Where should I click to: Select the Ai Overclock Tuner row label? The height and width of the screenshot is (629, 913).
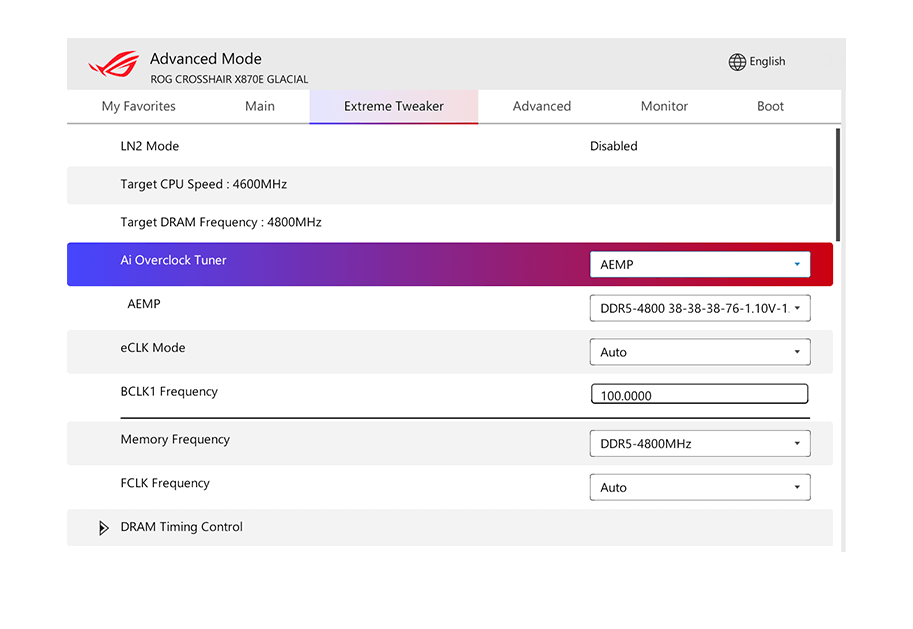pos(173,261)
